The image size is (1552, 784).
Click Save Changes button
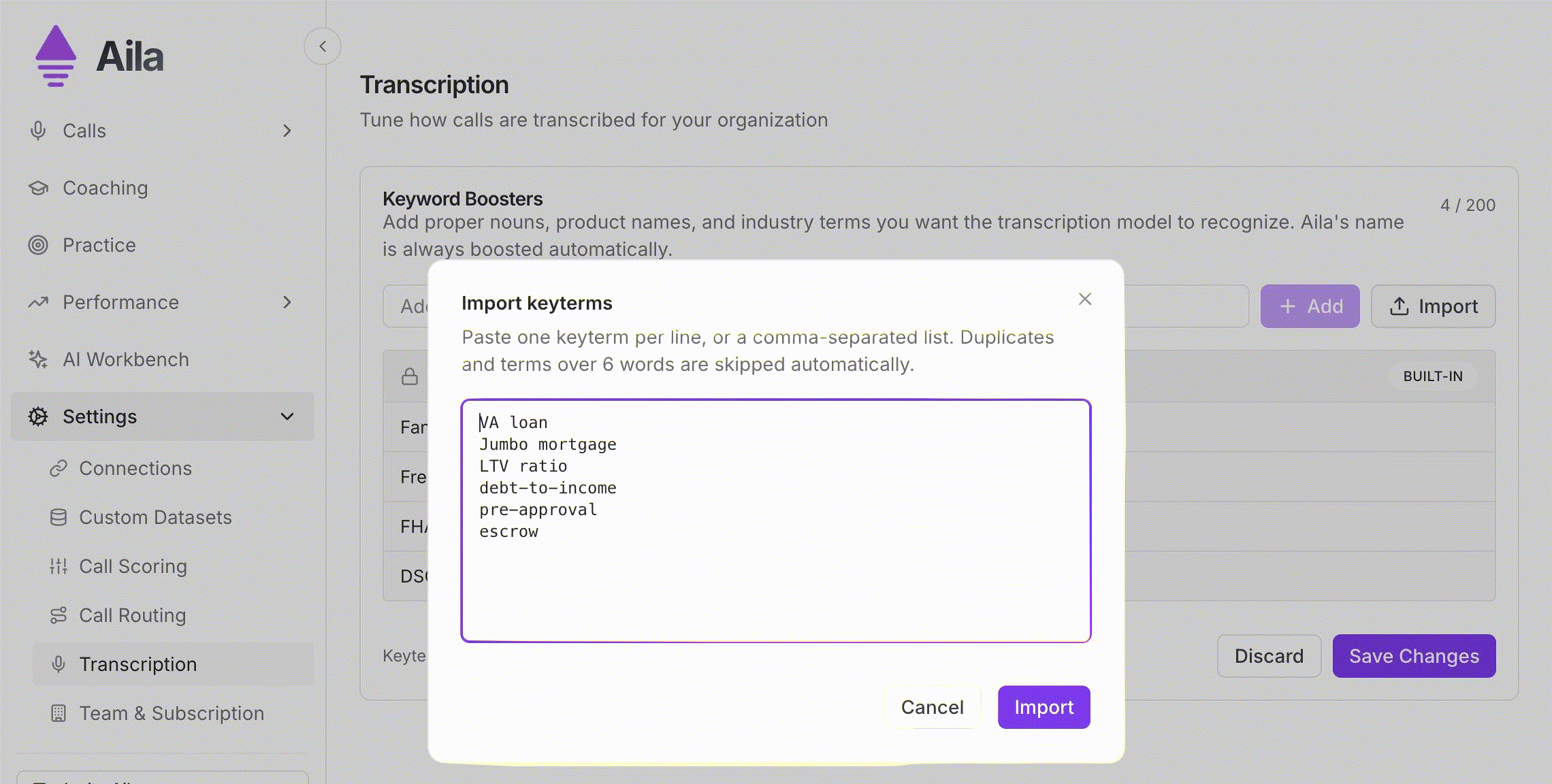click(x=1414, y=656)
